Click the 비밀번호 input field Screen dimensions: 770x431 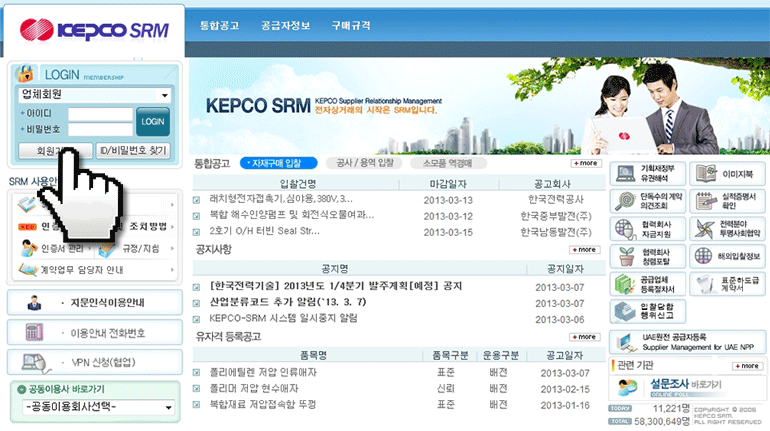coord(100,130)
